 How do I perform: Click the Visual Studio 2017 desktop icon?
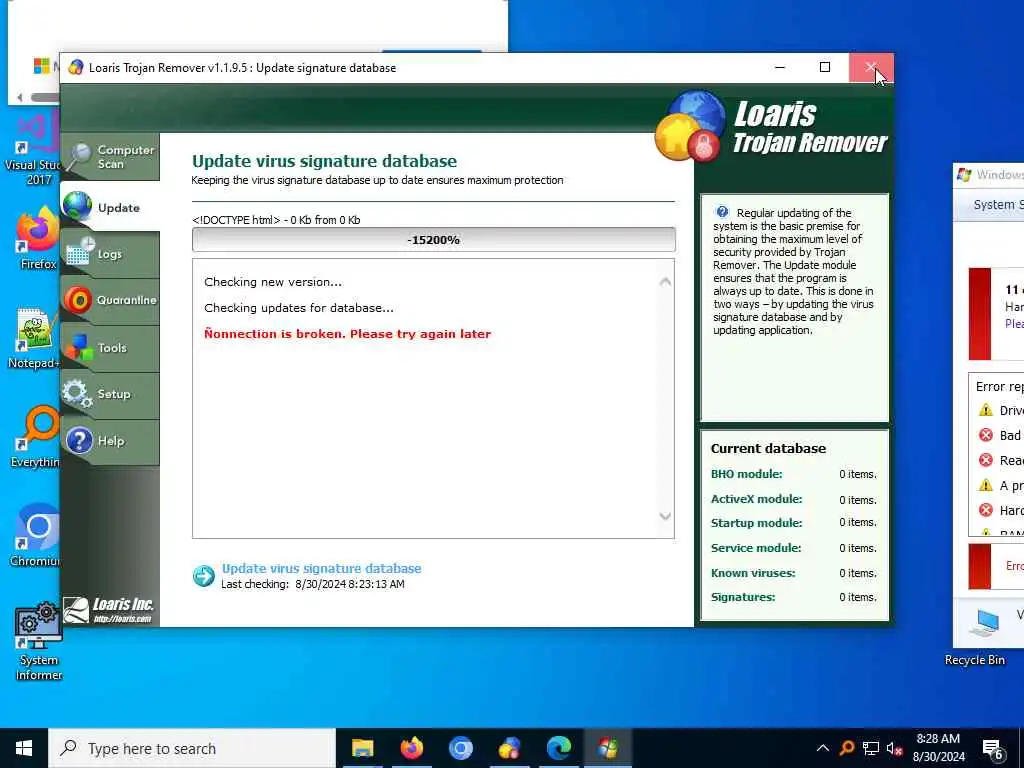[x=33, y=149]
